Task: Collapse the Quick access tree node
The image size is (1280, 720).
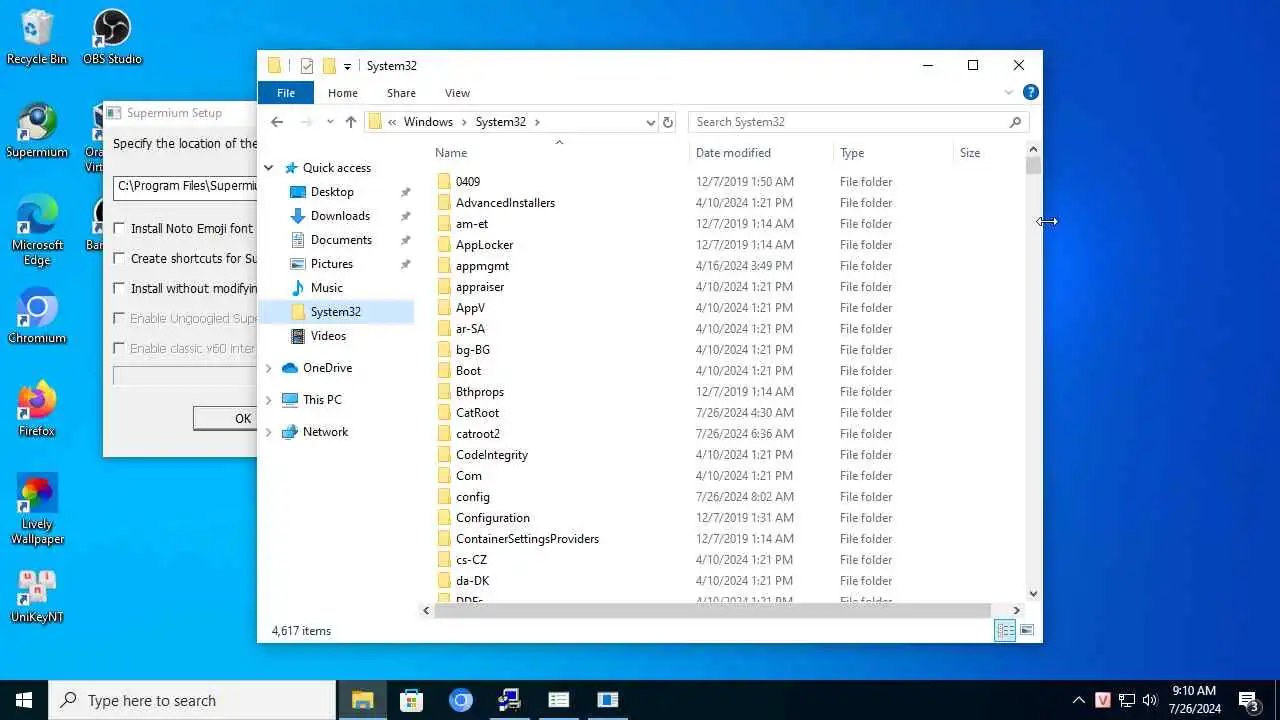Action: pos(268,168)
